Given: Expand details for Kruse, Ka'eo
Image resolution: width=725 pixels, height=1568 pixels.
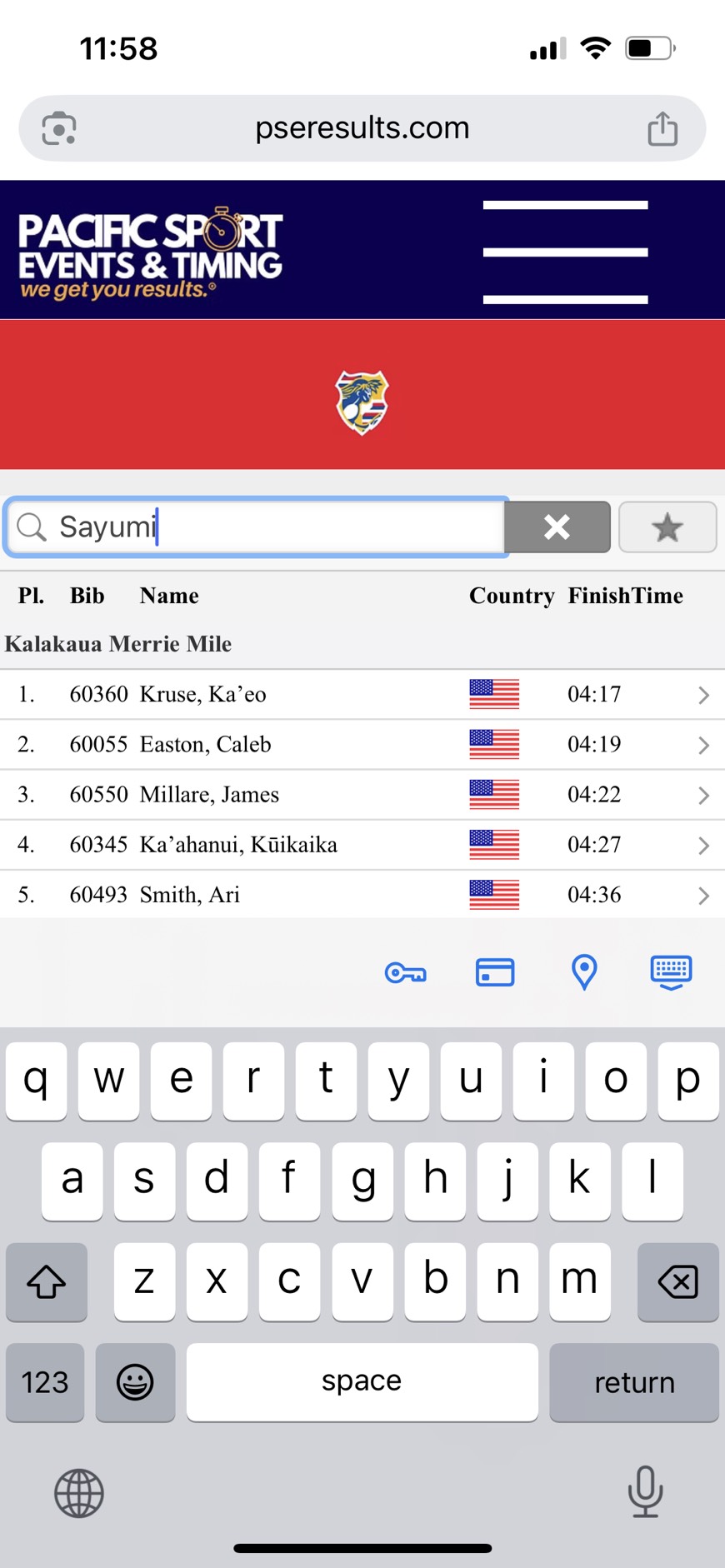Looking at the screenshot, I should [x=703, y=695].
